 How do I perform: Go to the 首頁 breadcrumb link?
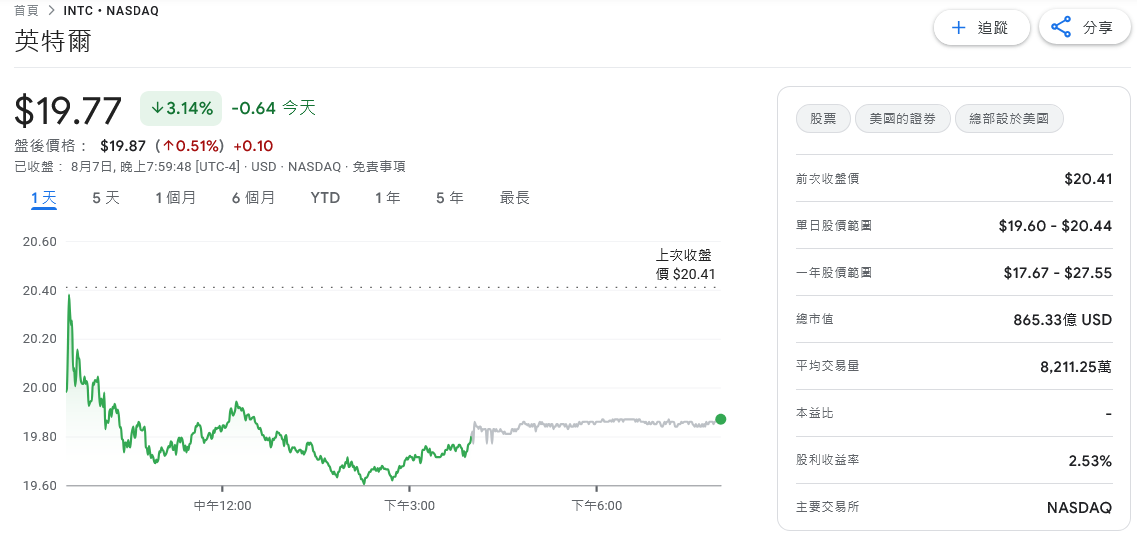click(27, 11)
